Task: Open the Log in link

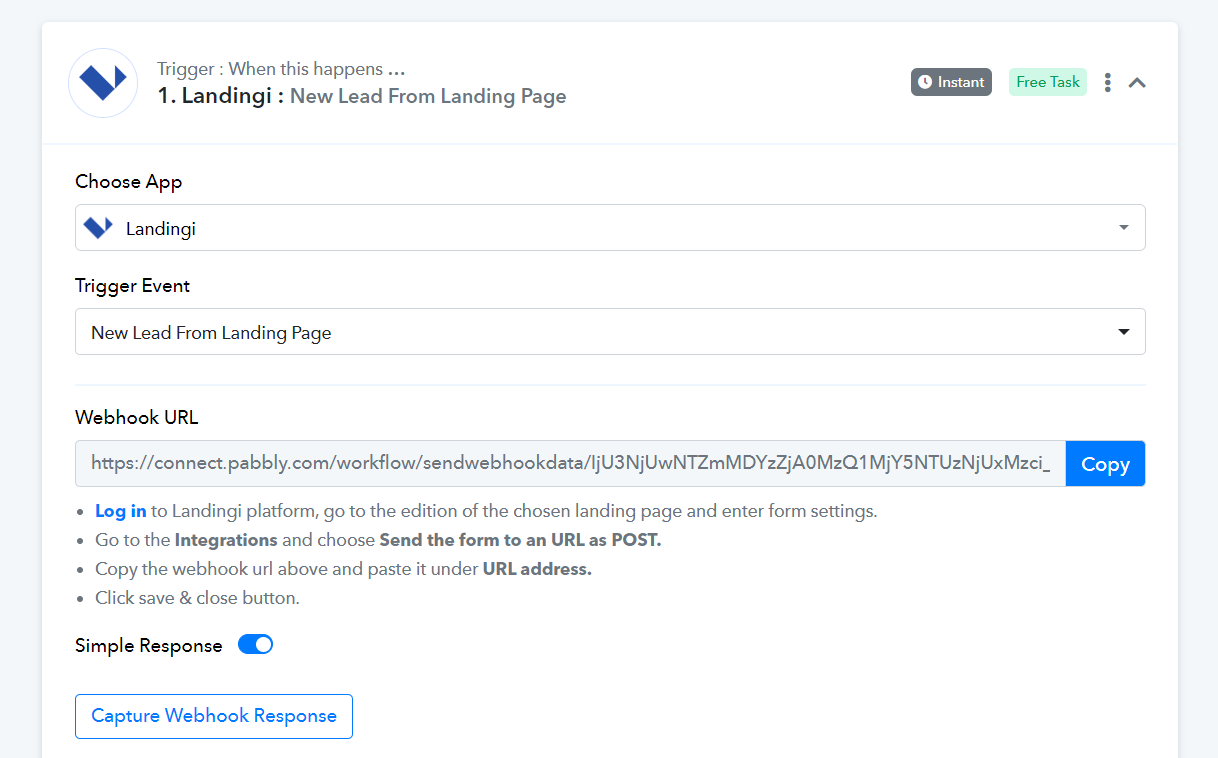Action: point(121,511)
